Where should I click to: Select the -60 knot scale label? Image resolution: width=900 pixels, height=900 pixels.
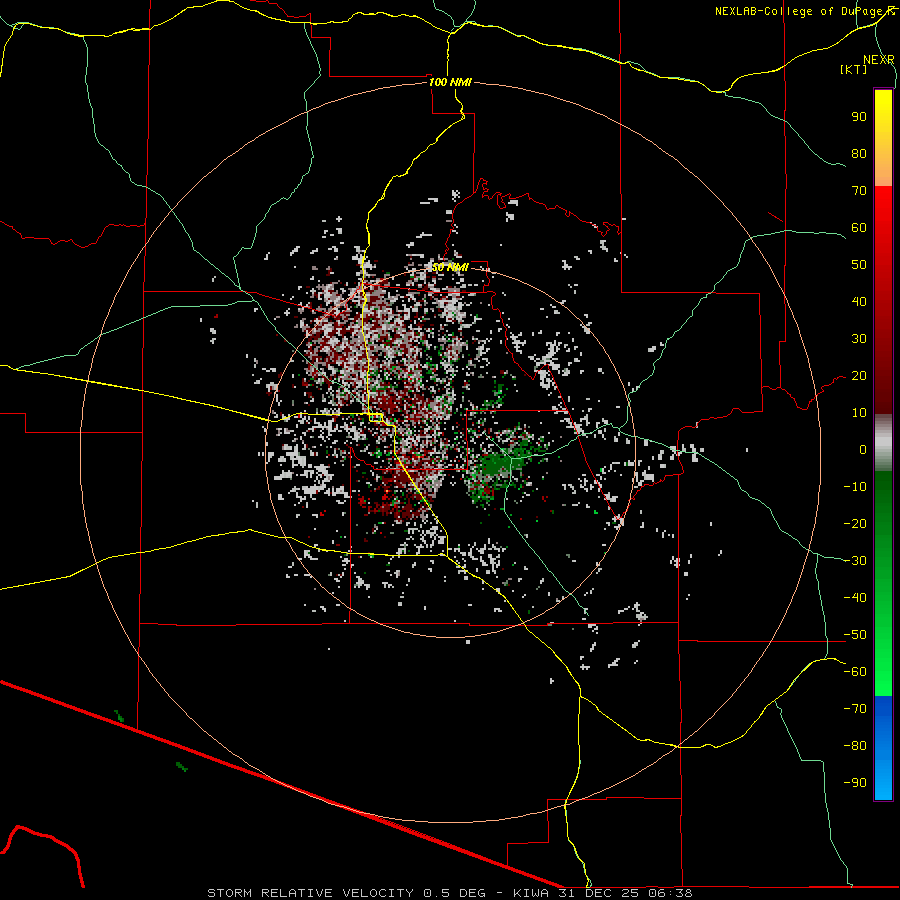pos(855,672)
